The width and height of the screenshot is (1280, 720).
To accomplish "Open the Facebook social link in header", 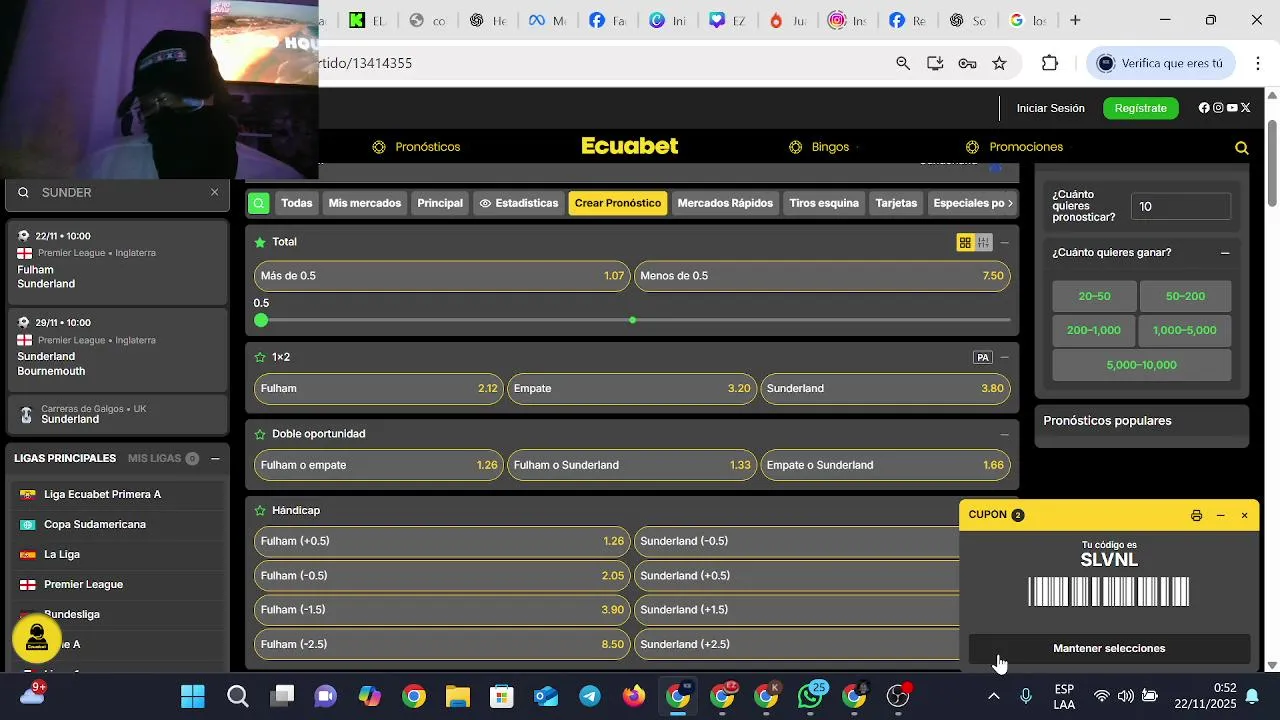I will (x=1204, y=108).
